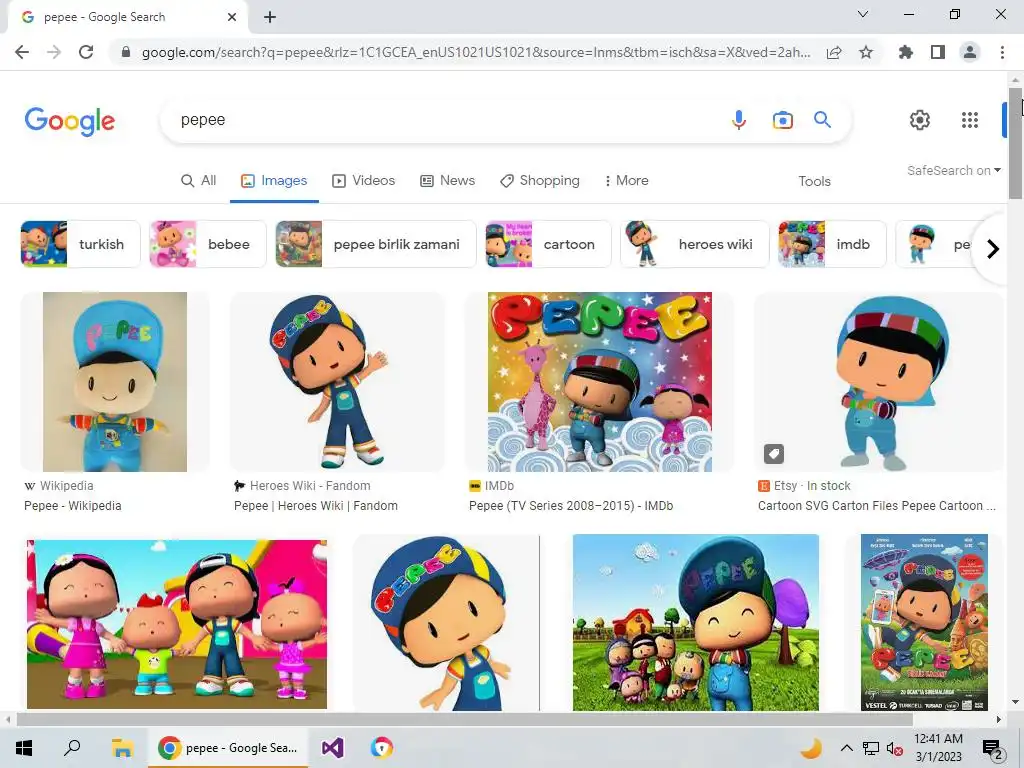Switch to the Videos tab
The height and width of the screenshot is (768, 1024).
364,181
